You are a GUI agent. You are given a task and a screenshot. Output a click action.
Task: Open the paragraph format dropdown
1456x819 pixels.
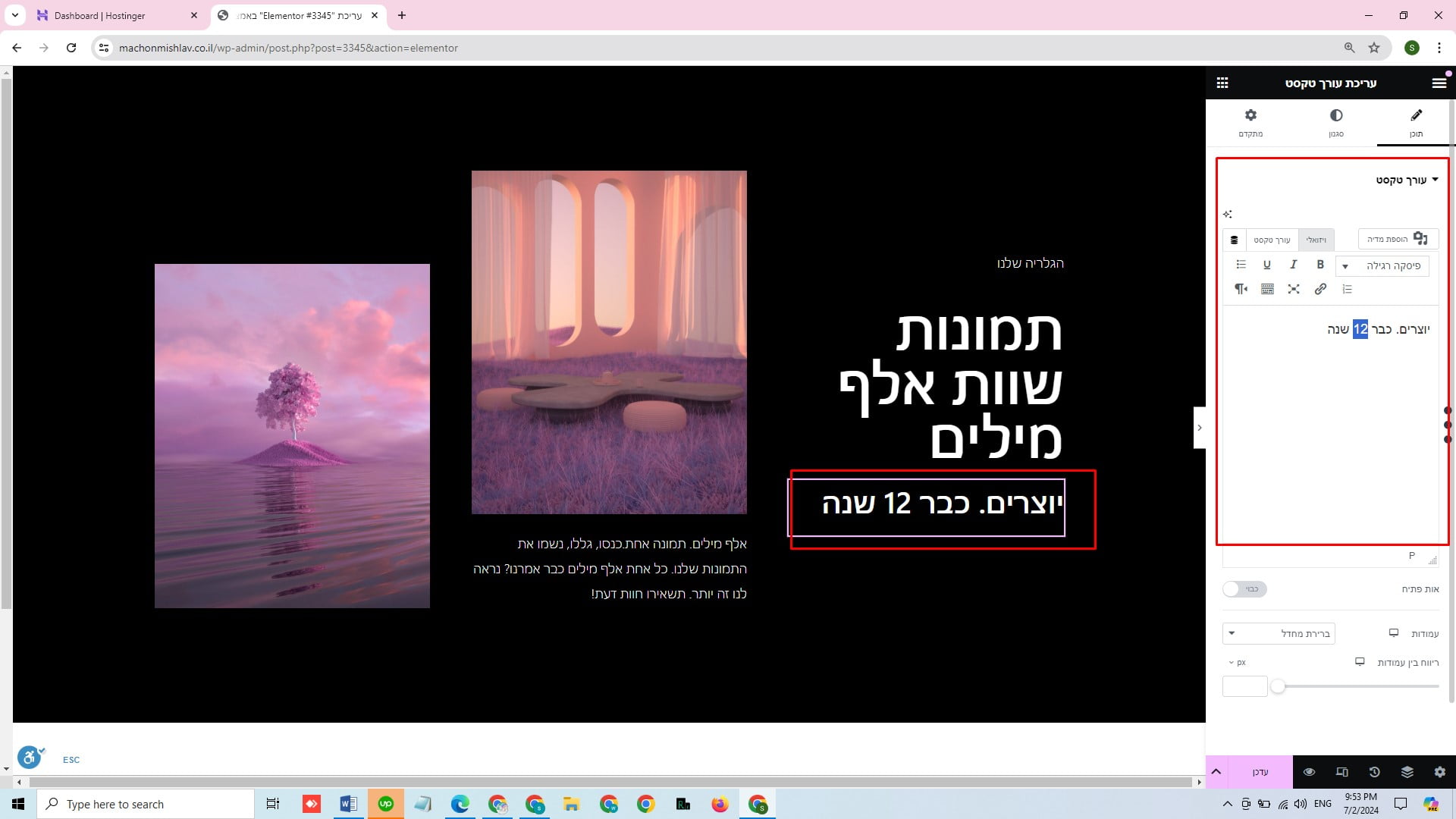point(1383,265)
